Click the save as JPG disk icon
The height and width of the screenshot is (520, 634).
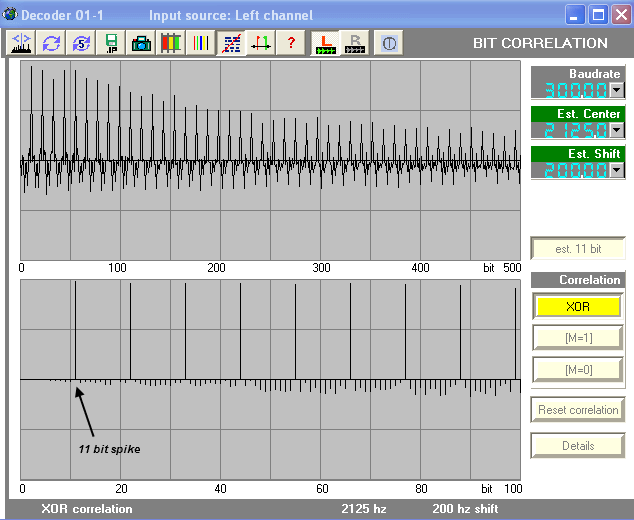(x=111, y=43)
